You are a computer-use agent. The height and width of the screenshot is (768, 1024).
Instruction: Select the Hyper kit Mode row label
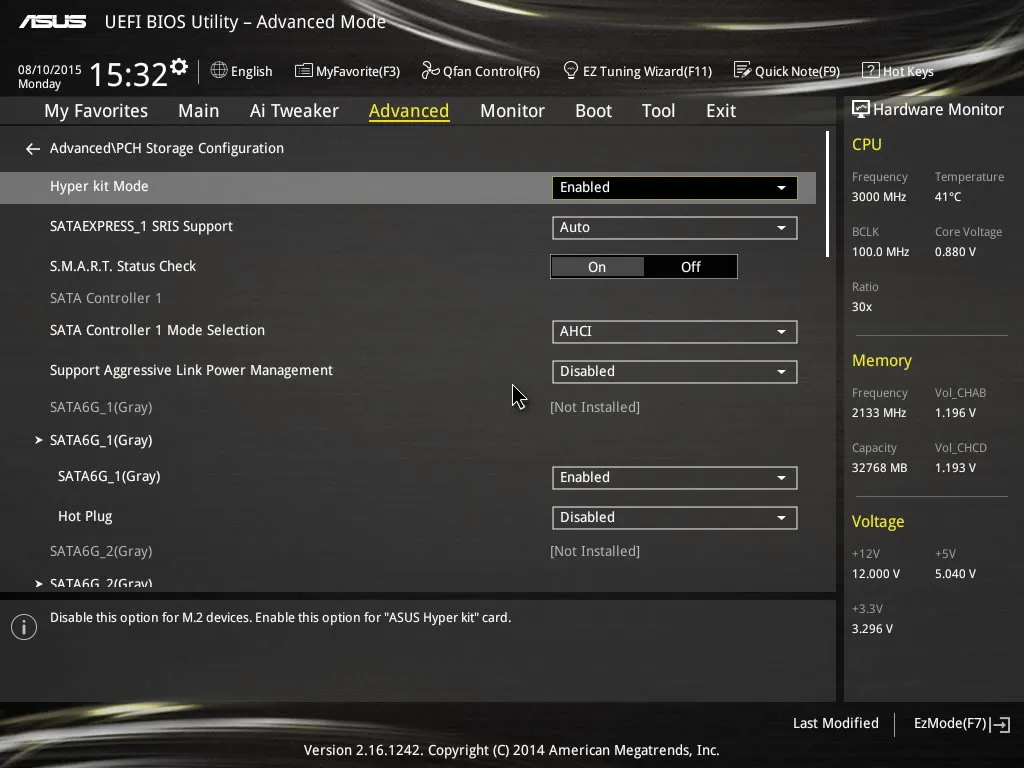99,187
